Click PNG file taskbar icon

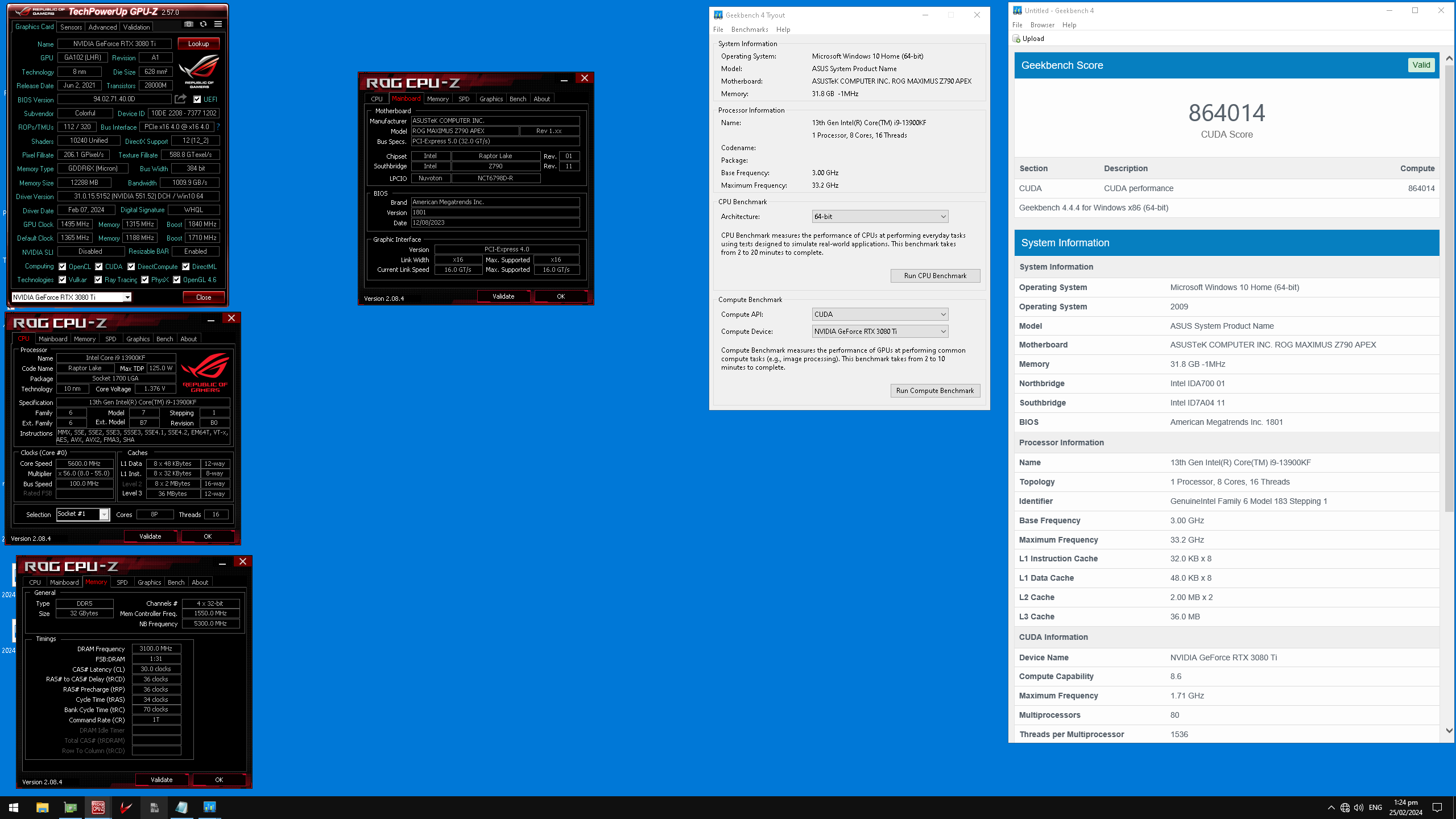pyautogui.click(x=154, y=807)
